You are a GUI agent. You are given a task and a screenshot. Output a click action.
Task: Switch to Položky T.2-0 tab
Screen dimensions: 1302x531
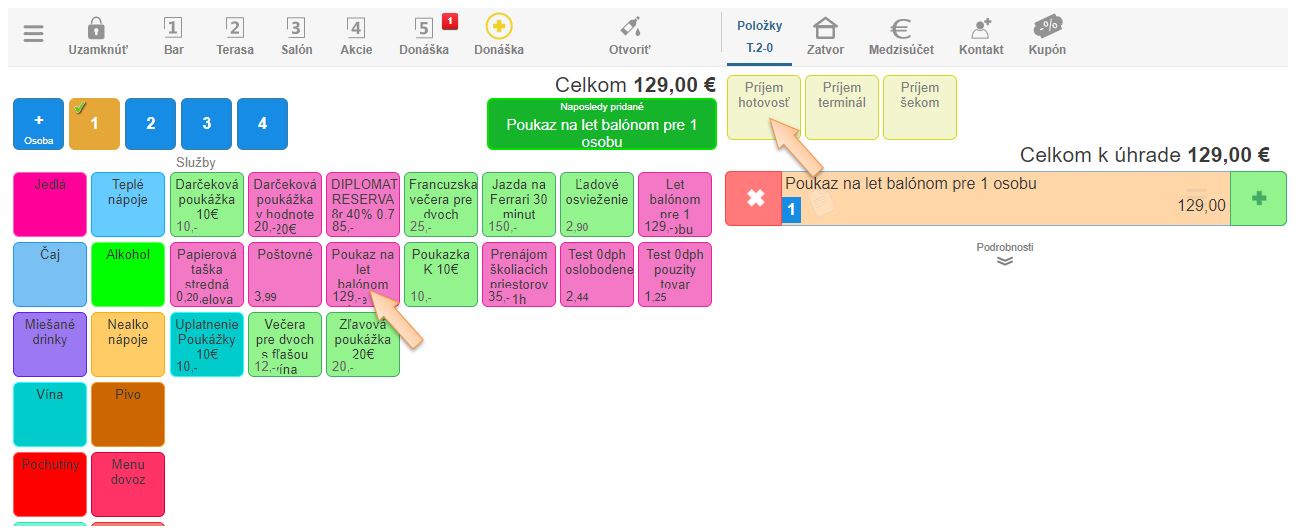click(x=759, y=35)
